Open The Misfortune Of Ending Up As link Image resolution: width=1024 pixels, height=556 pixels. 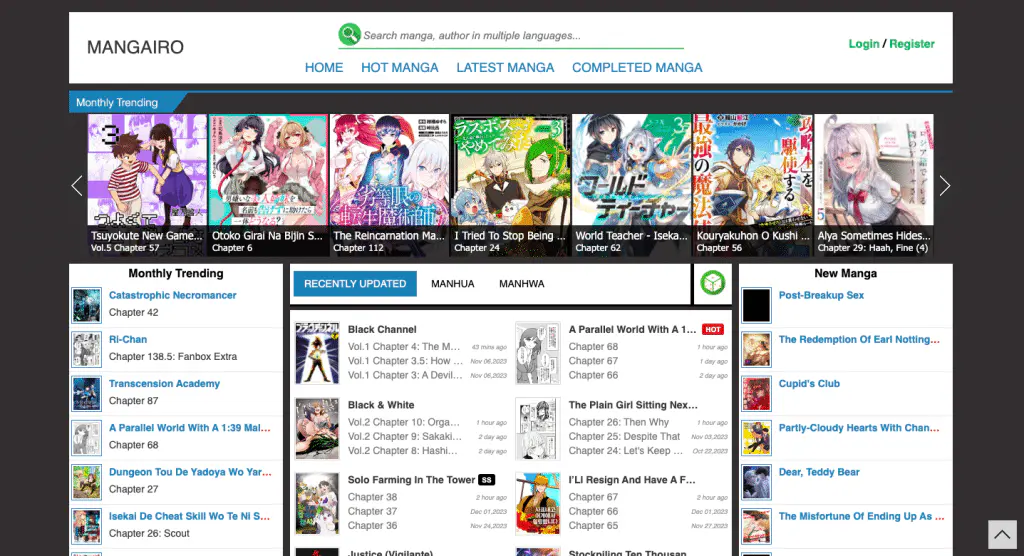click(861, 516)
